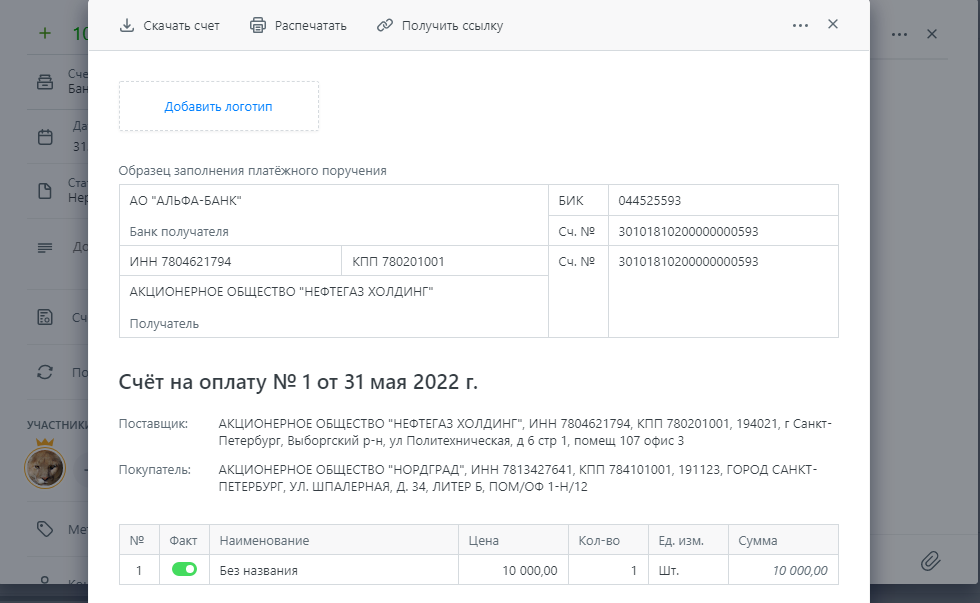Click the ИНН 7804621794 table cell

(x=231, y=261)
